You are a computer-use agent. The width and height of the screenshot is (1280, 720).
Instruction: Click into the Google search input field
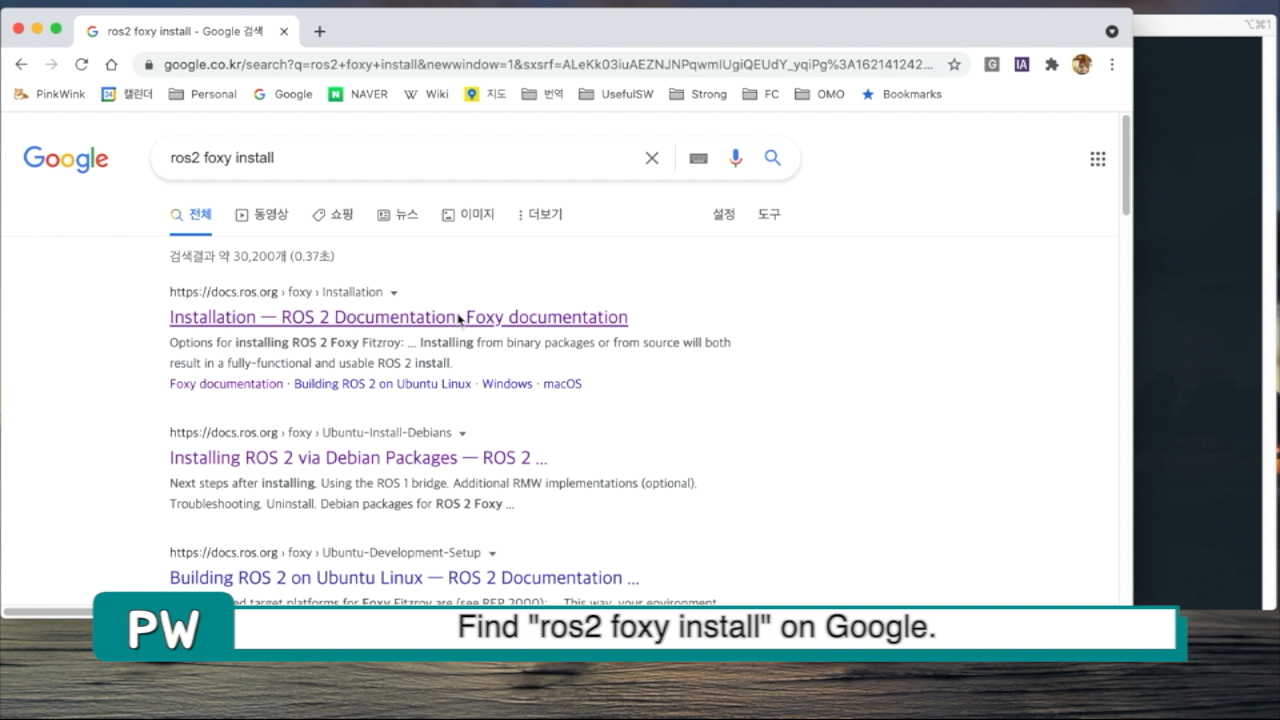pos(400,158)
